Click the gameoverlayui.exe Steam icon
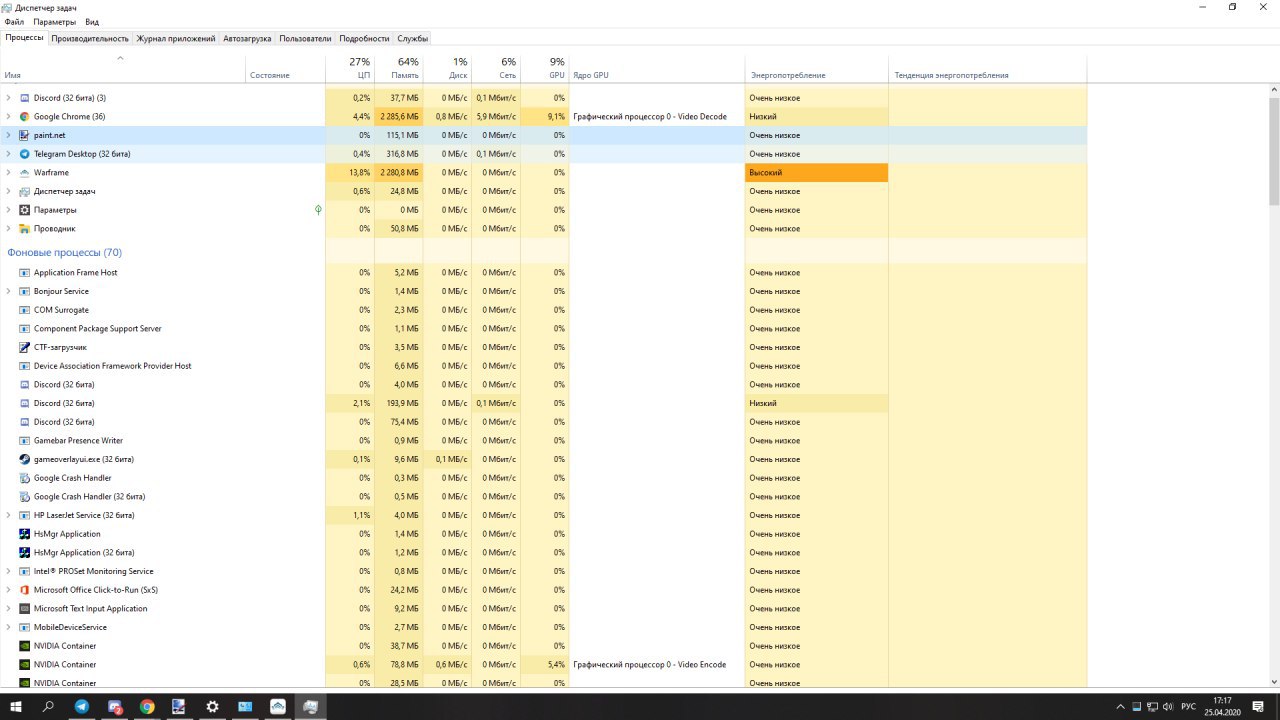1280x720 pixels. (25, 459)
